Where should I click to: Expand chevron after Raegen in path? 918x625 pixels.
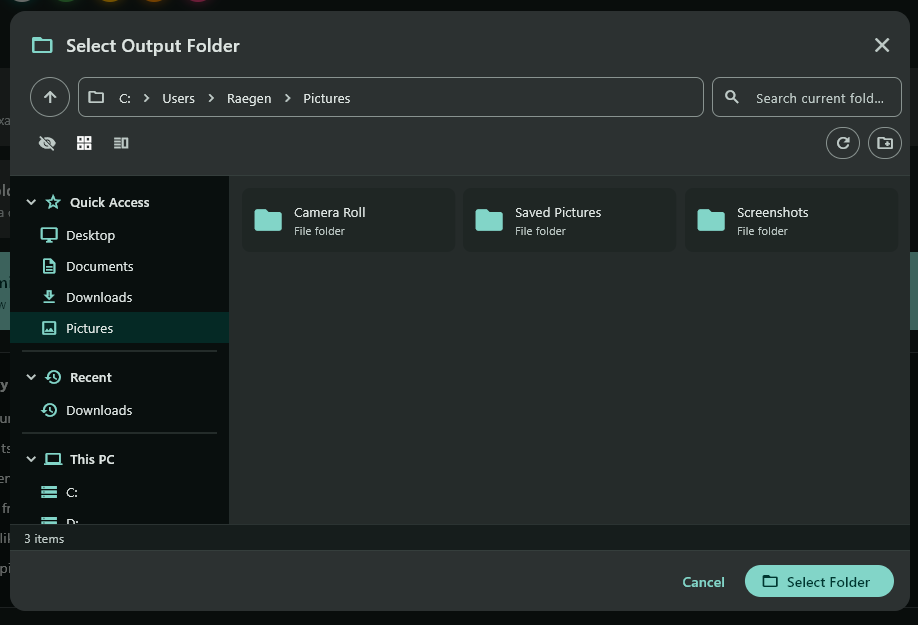point(287,98)
